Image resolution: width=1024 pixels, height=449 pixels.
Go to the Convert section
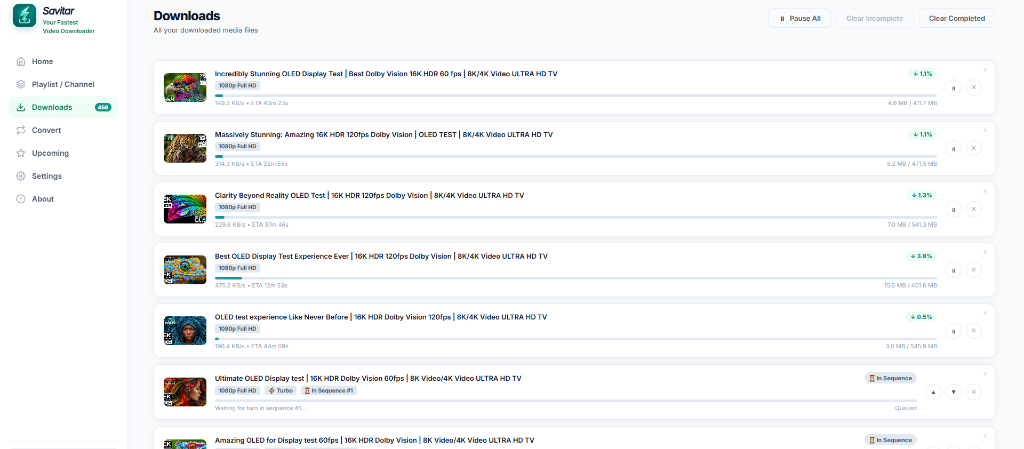(64, 130)
